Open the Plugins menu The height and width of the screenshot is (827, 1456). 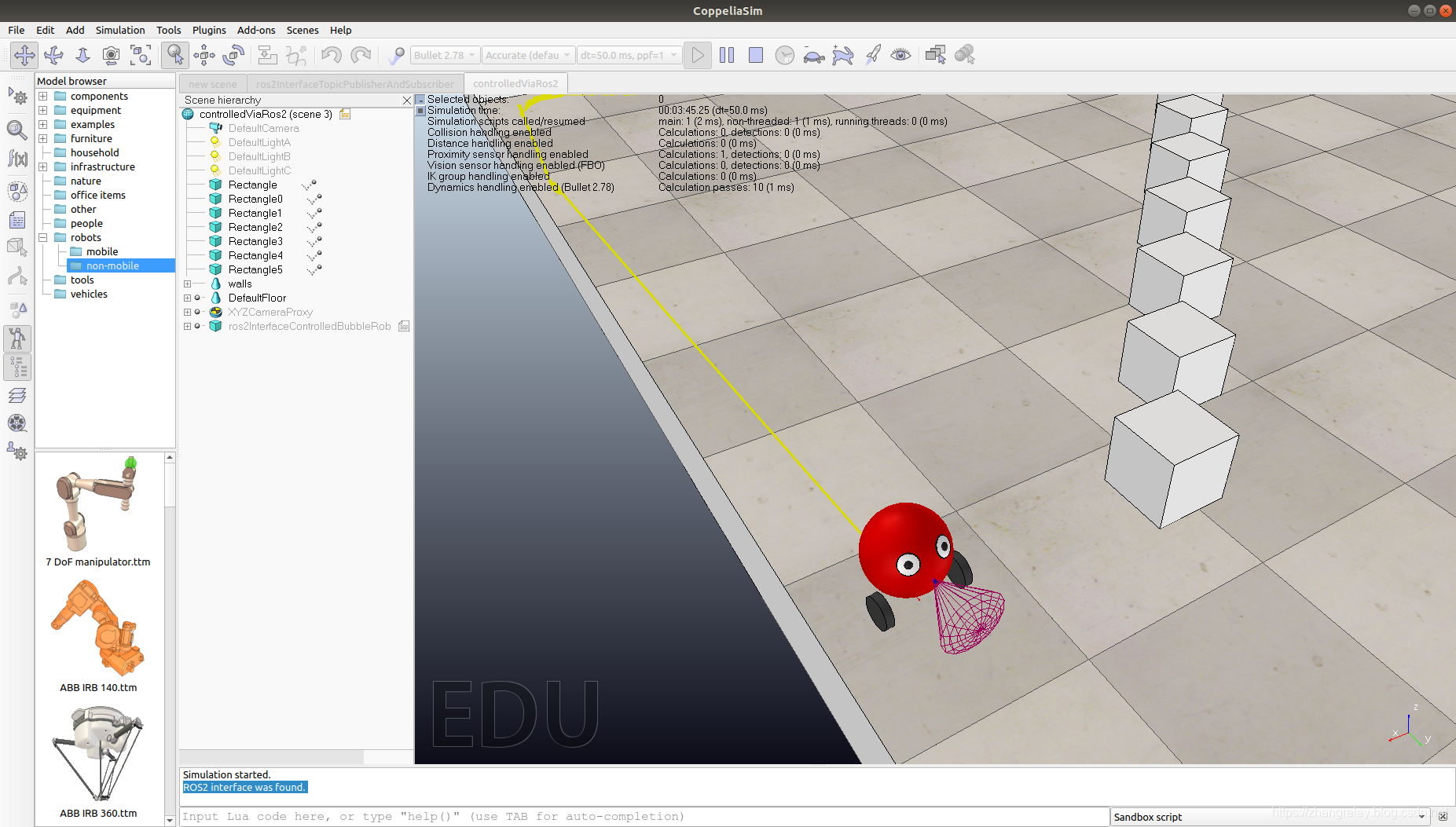(209, 30)
